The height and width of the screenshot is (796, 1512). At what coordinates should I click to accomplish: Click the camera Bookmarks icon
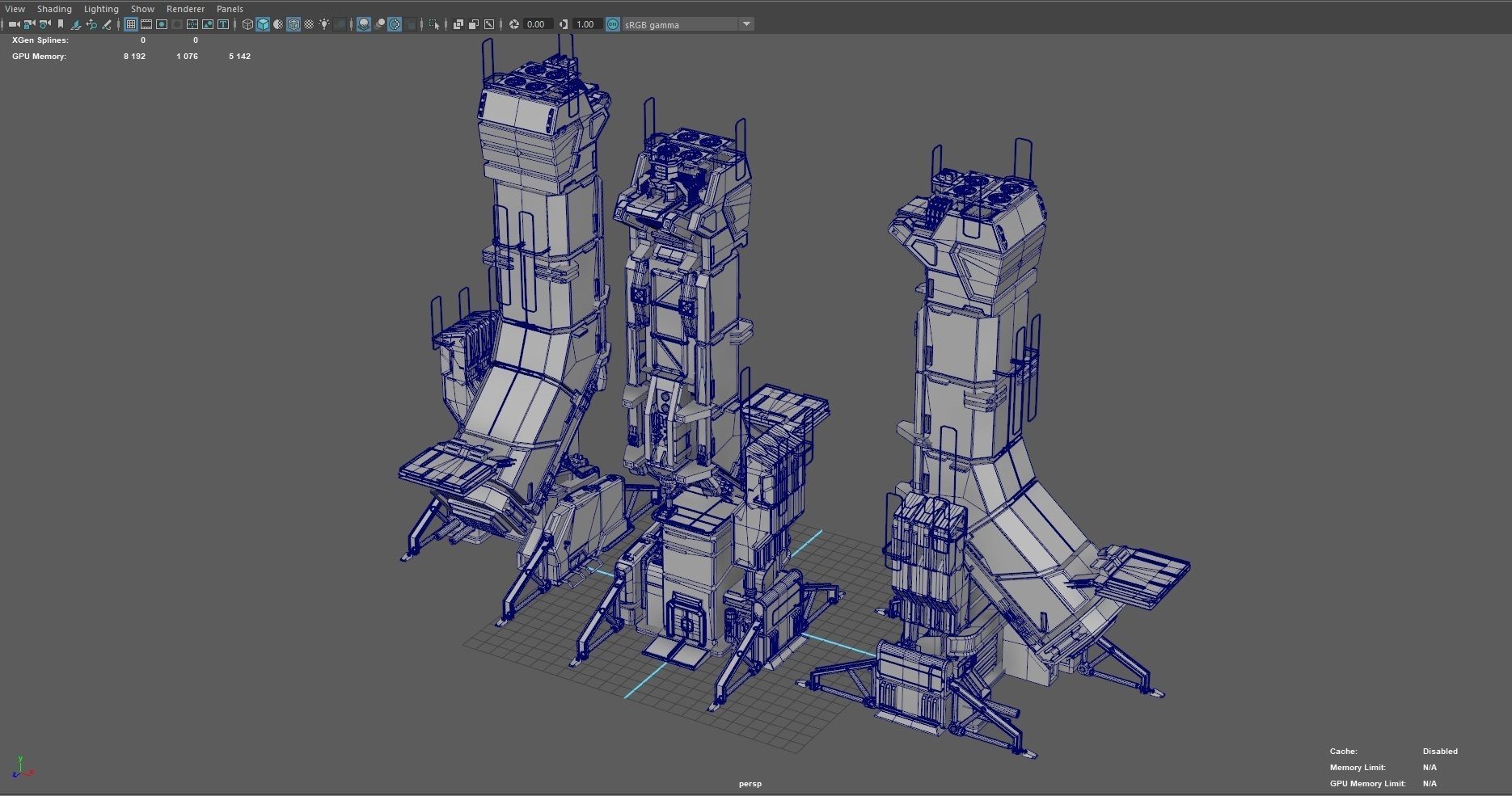(x=61, y=24)
